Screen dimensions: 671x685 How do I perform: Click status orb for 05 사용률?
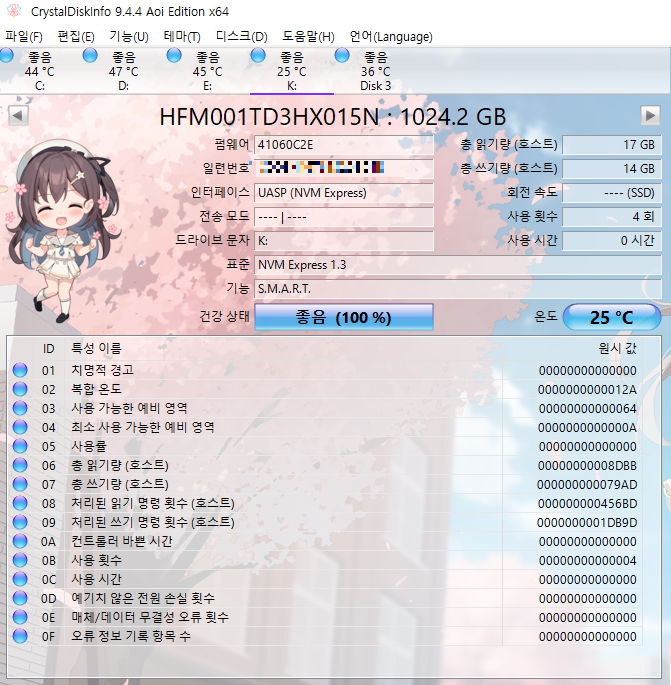[x=20, y=446]
